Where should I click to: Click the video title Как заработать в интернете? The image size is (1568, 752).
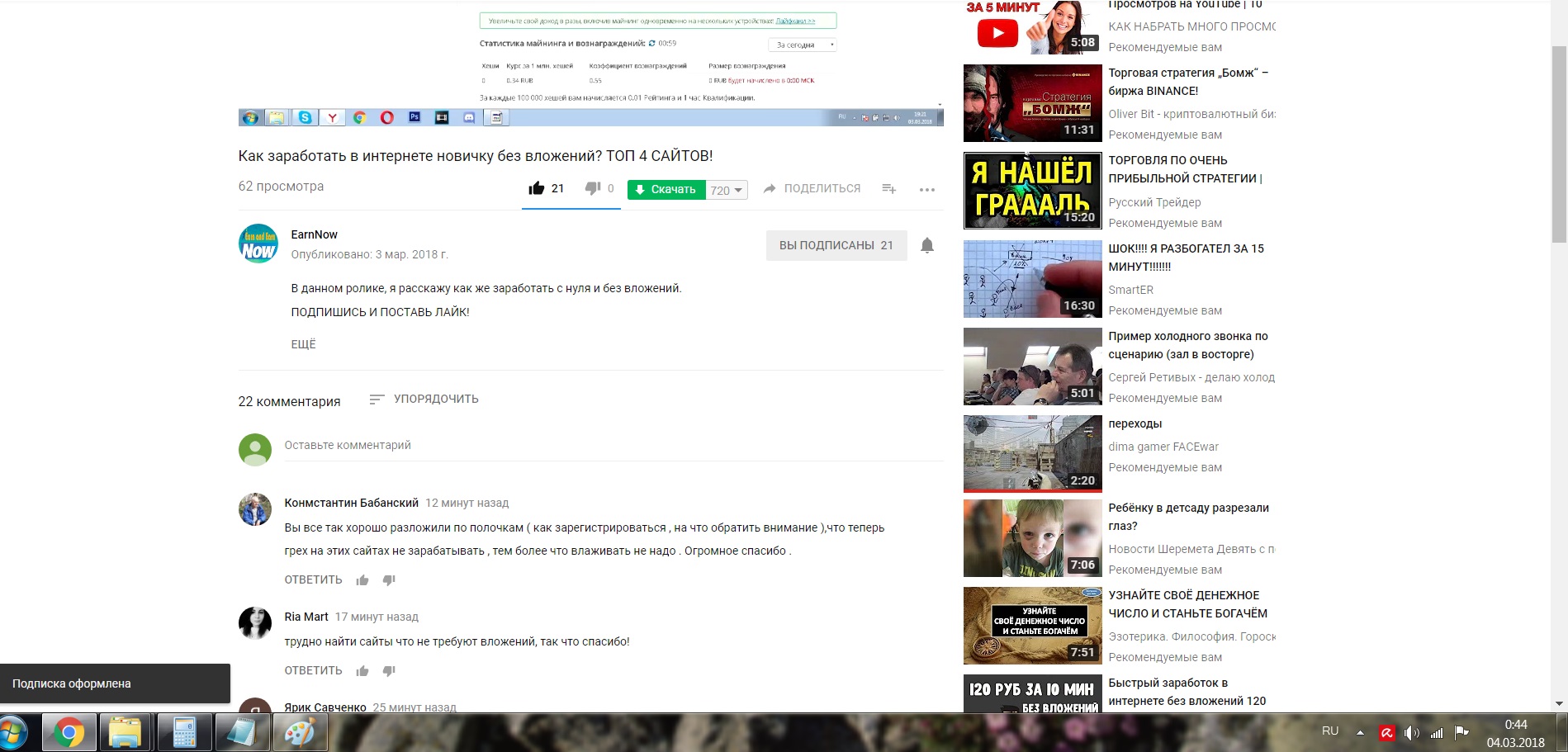tap(476, 156)
